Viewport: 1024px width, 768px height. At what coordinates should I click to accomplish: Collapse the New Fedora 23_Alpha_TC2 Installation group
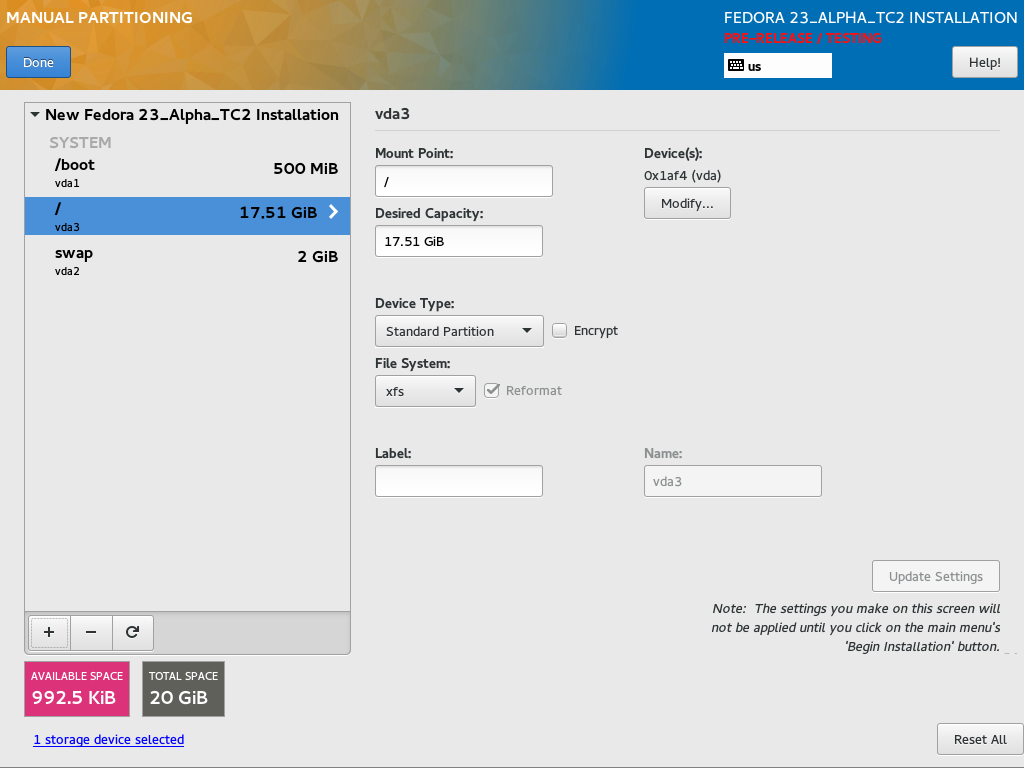35,114
